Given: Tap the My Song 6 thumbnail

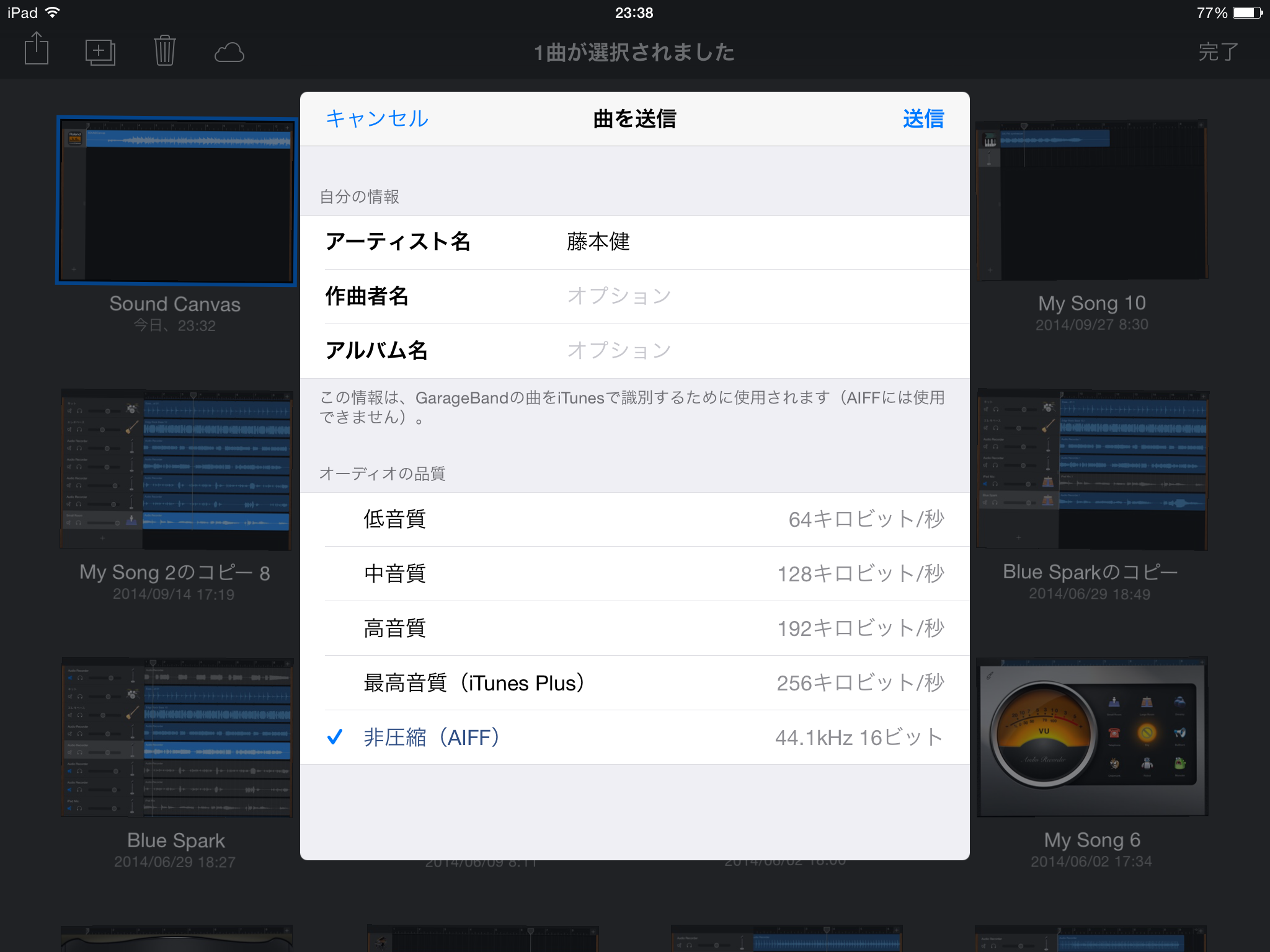Looking at the screenshot, I should 1092,738.
